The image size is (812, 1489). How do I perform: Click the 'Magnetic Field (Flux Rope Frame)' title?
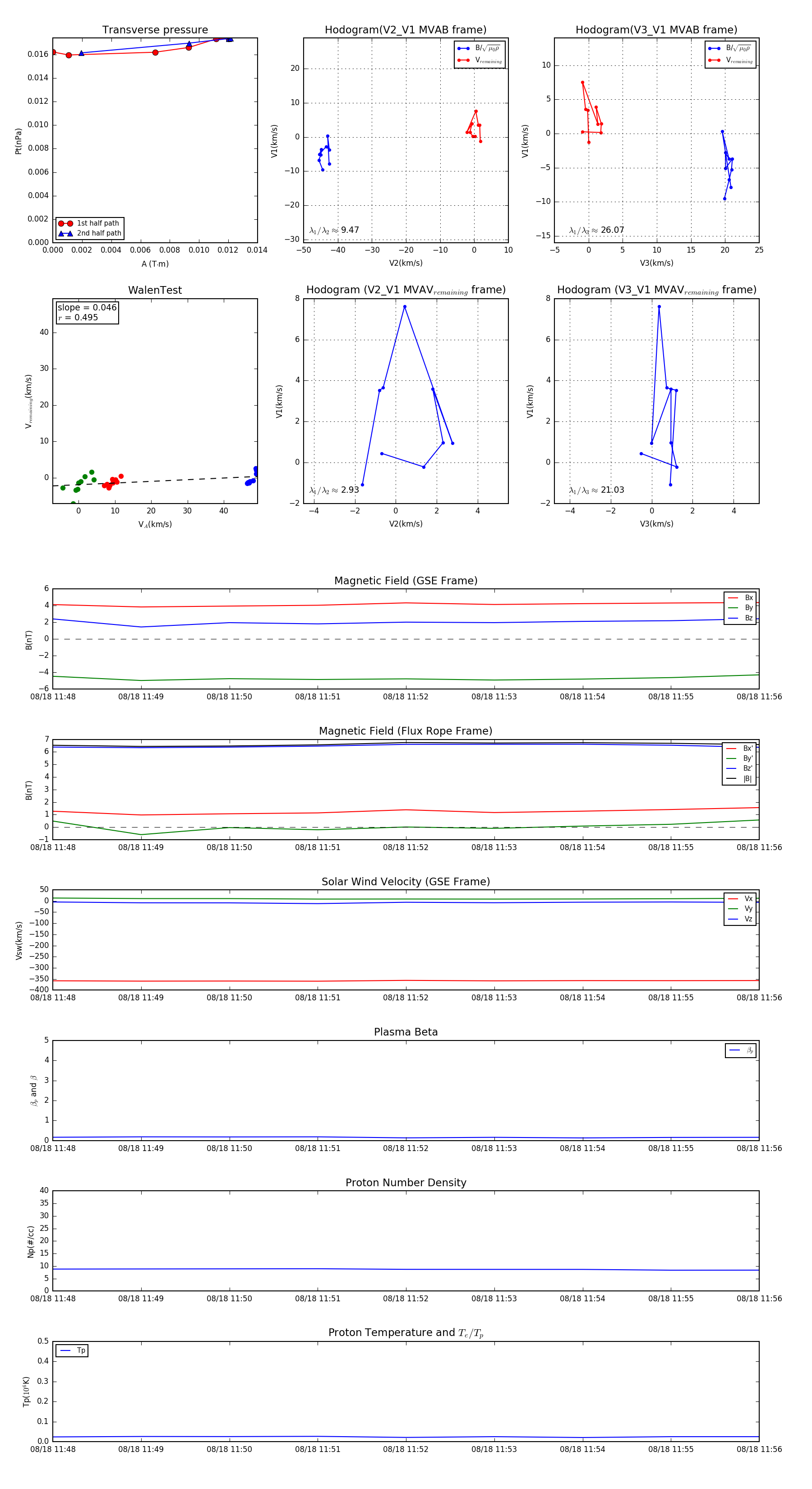406,731
